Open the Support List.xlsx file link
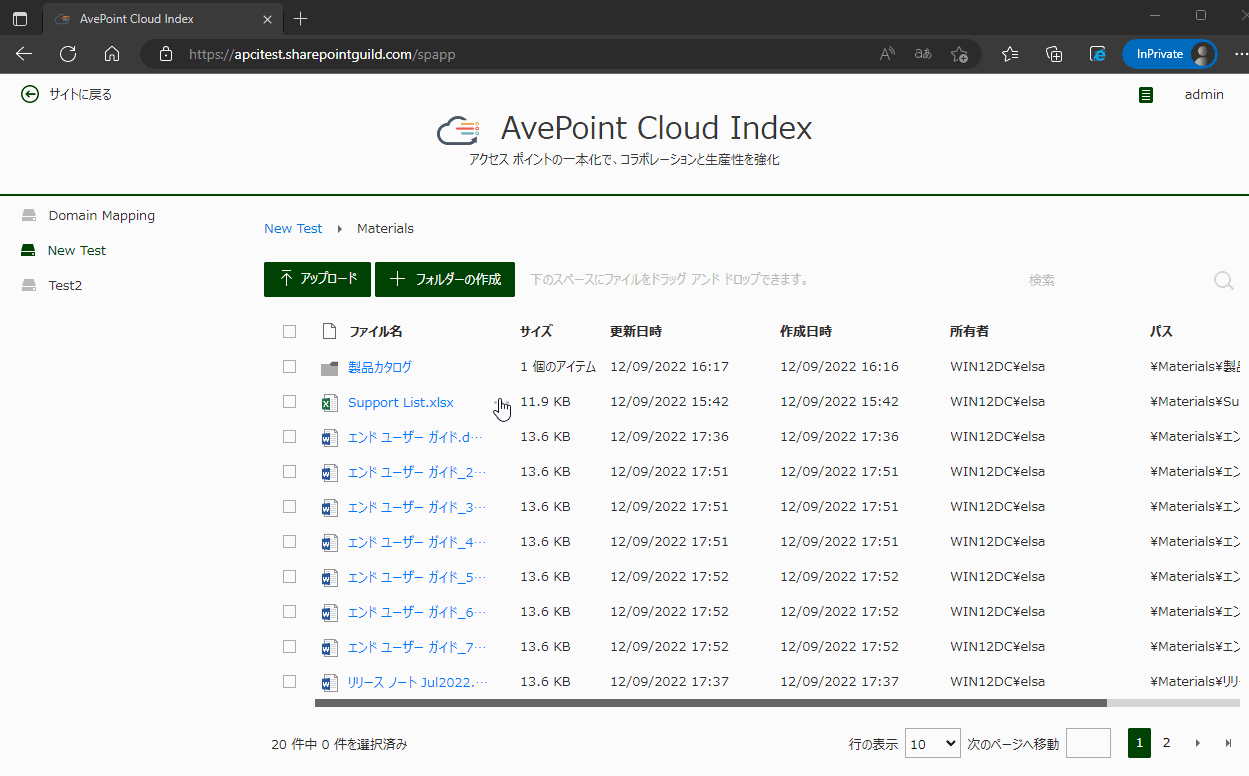This screenshot has height=776, width=1249. 401,402
